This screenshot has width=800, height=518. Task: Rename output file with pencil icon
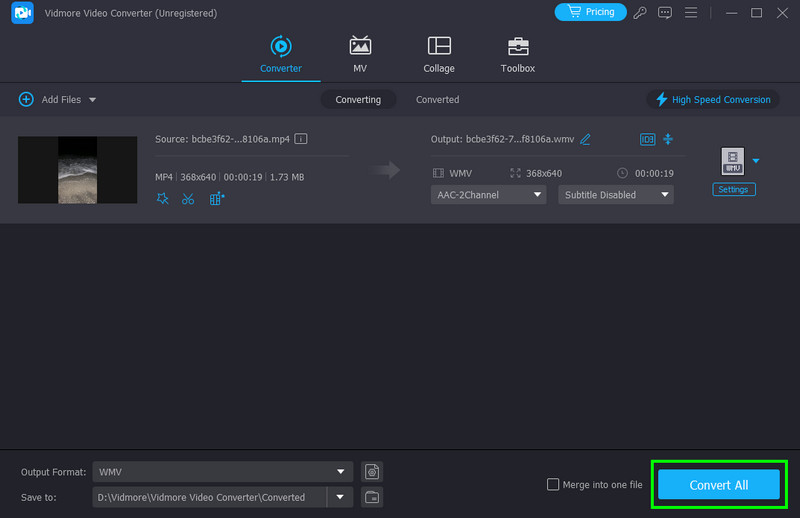(585, 139)
